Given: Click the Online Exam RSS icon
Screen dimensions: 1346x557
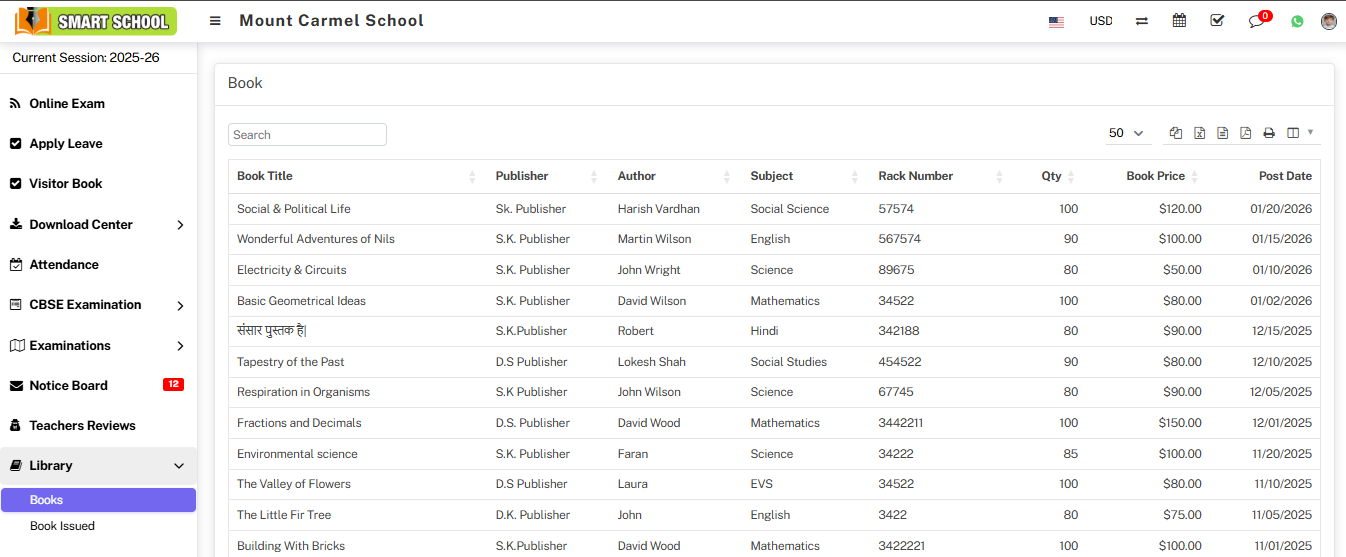Looking at the screenshot, I should [15, 104].
